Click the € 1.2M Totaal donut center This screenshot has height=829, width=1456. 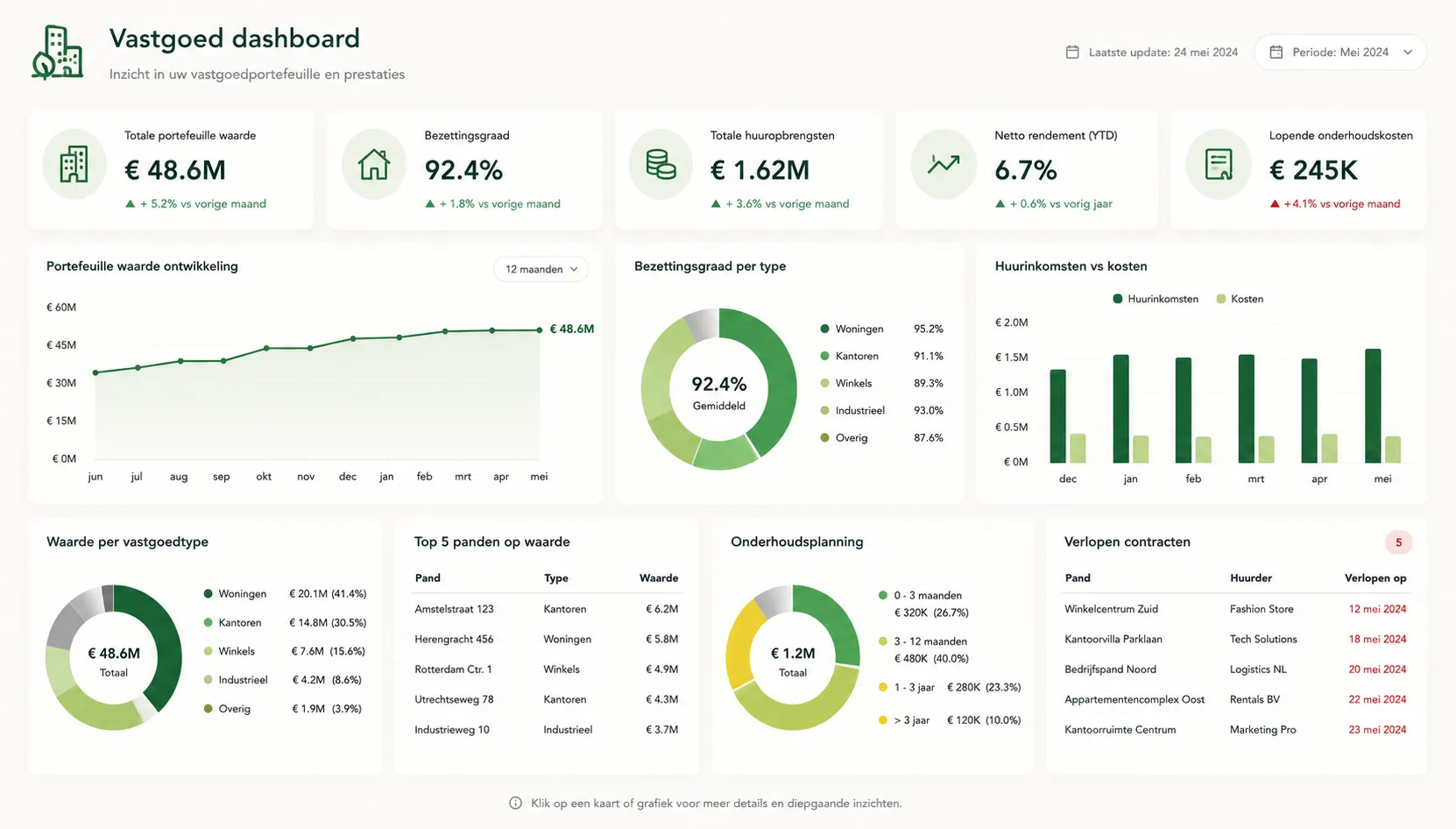point(793,662)
